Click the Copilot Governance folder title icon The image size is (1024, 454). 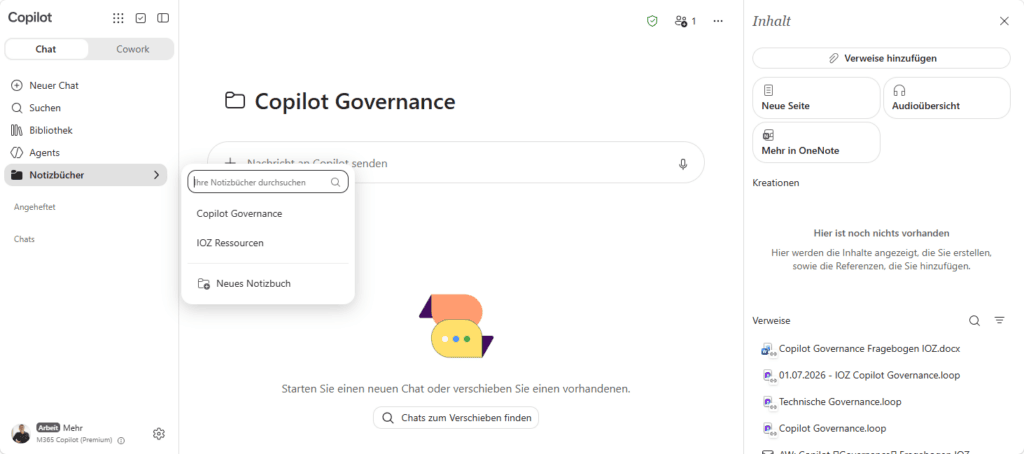(x=234, y=101)
